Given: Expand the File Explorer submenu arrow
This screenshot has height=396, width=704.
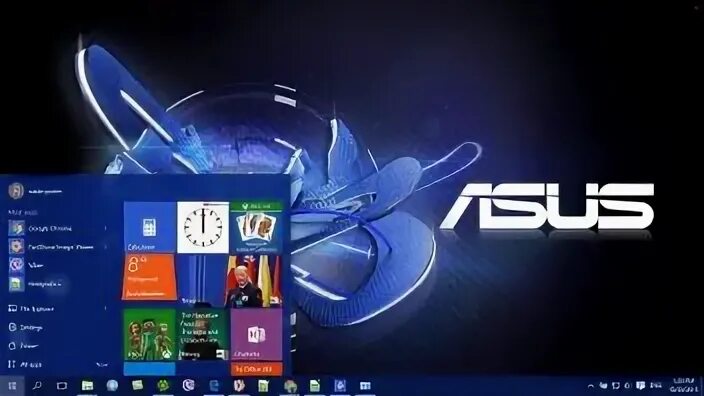Looking at the screenshot, I should [x=106, y=308].
